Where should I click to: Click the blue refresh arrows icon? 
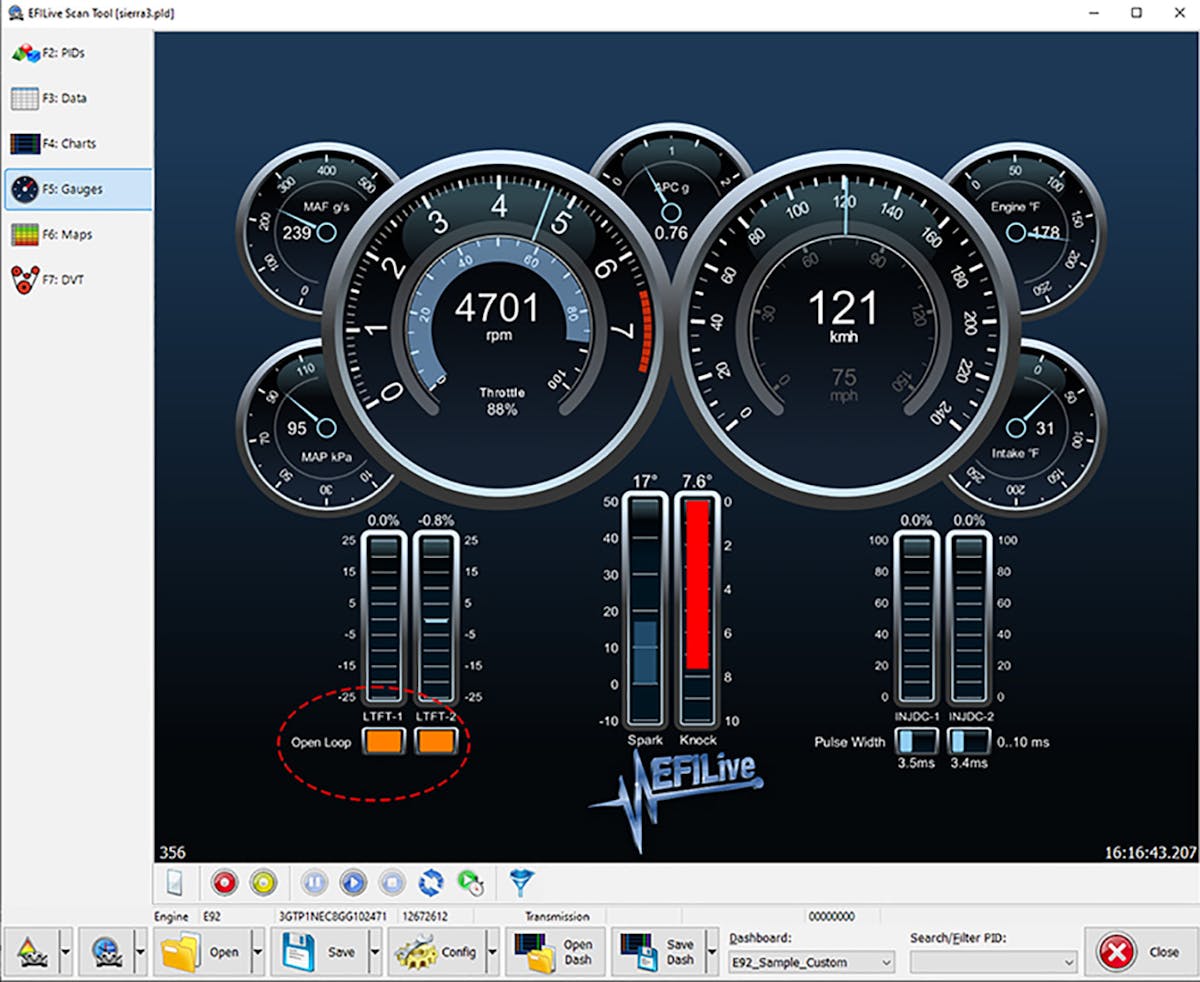(x=431, y=882)
